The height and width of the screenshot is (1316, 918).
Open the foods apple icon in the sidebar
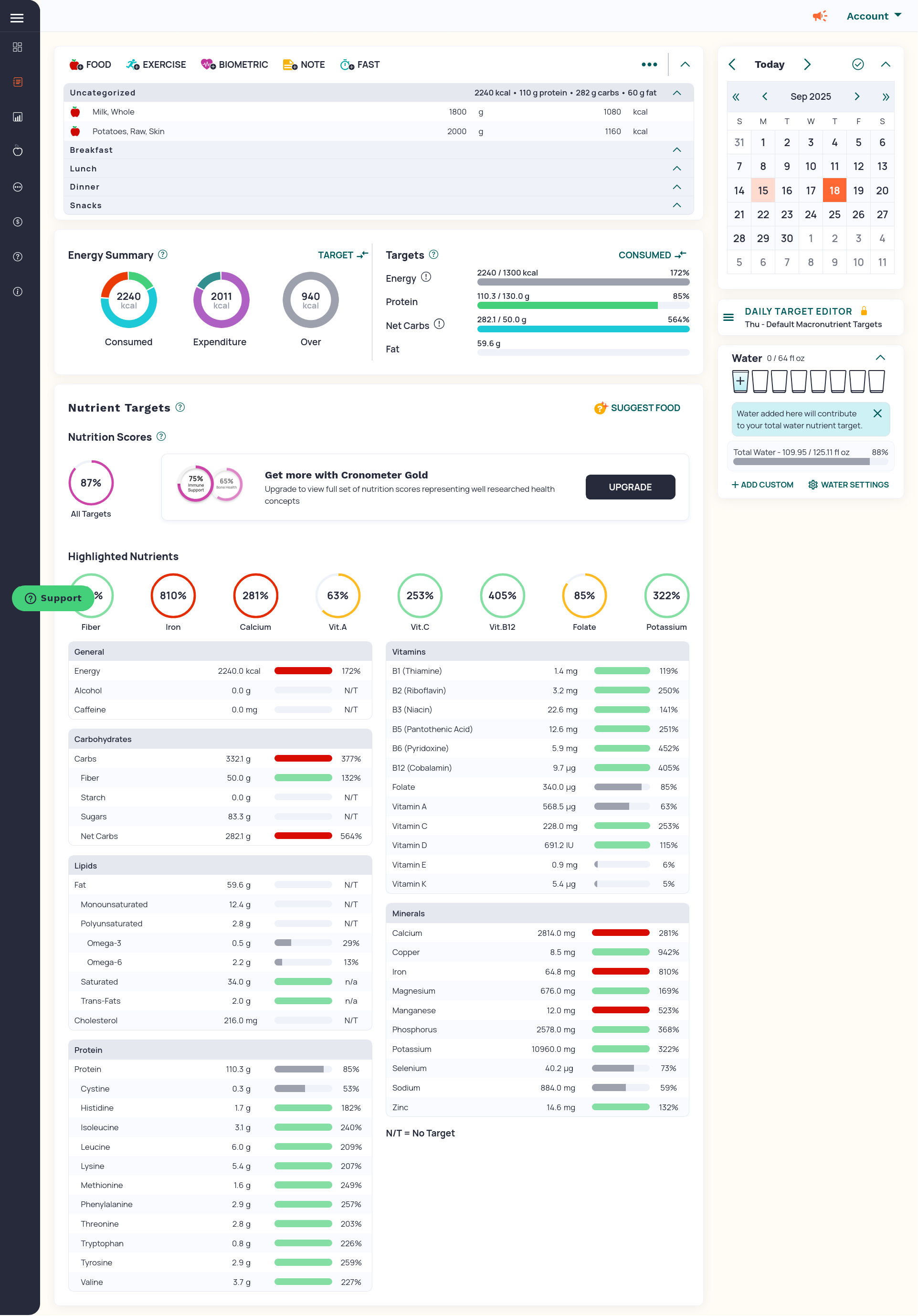[x=17, y=151]
